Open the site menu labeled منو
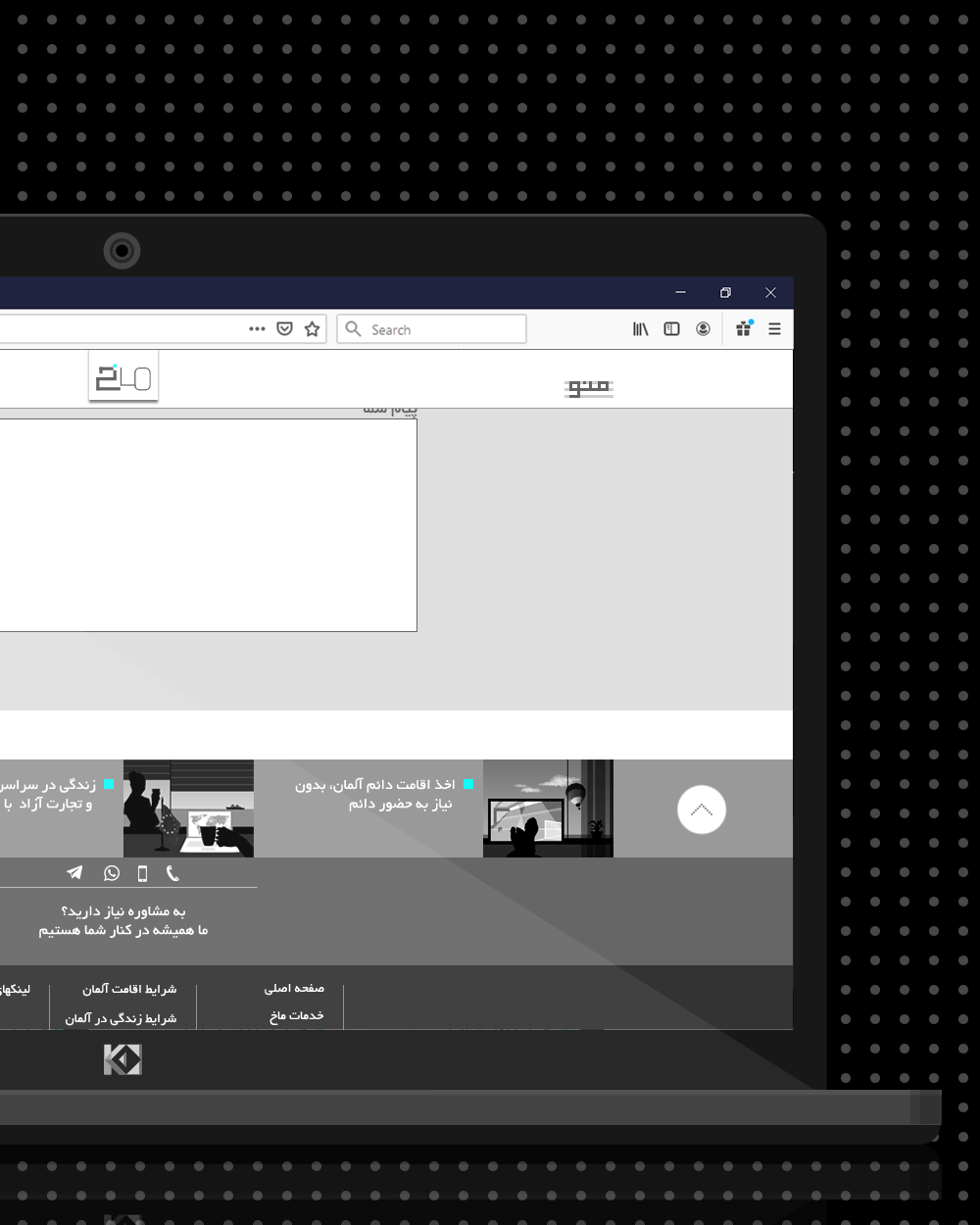Screen dimensions: 980x1225 pos(589,387)
